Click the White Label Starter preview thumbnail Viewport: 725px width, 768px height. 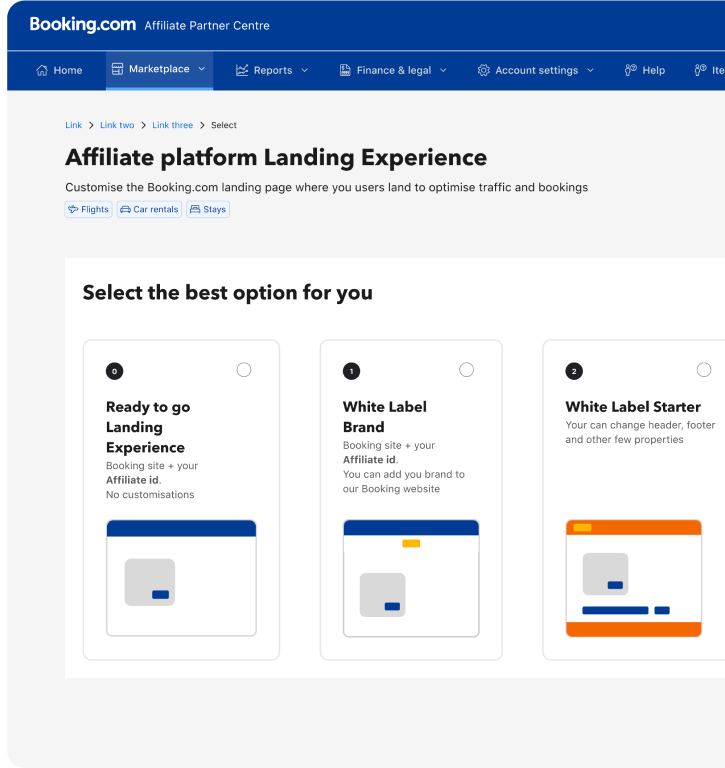pos(633,577)
